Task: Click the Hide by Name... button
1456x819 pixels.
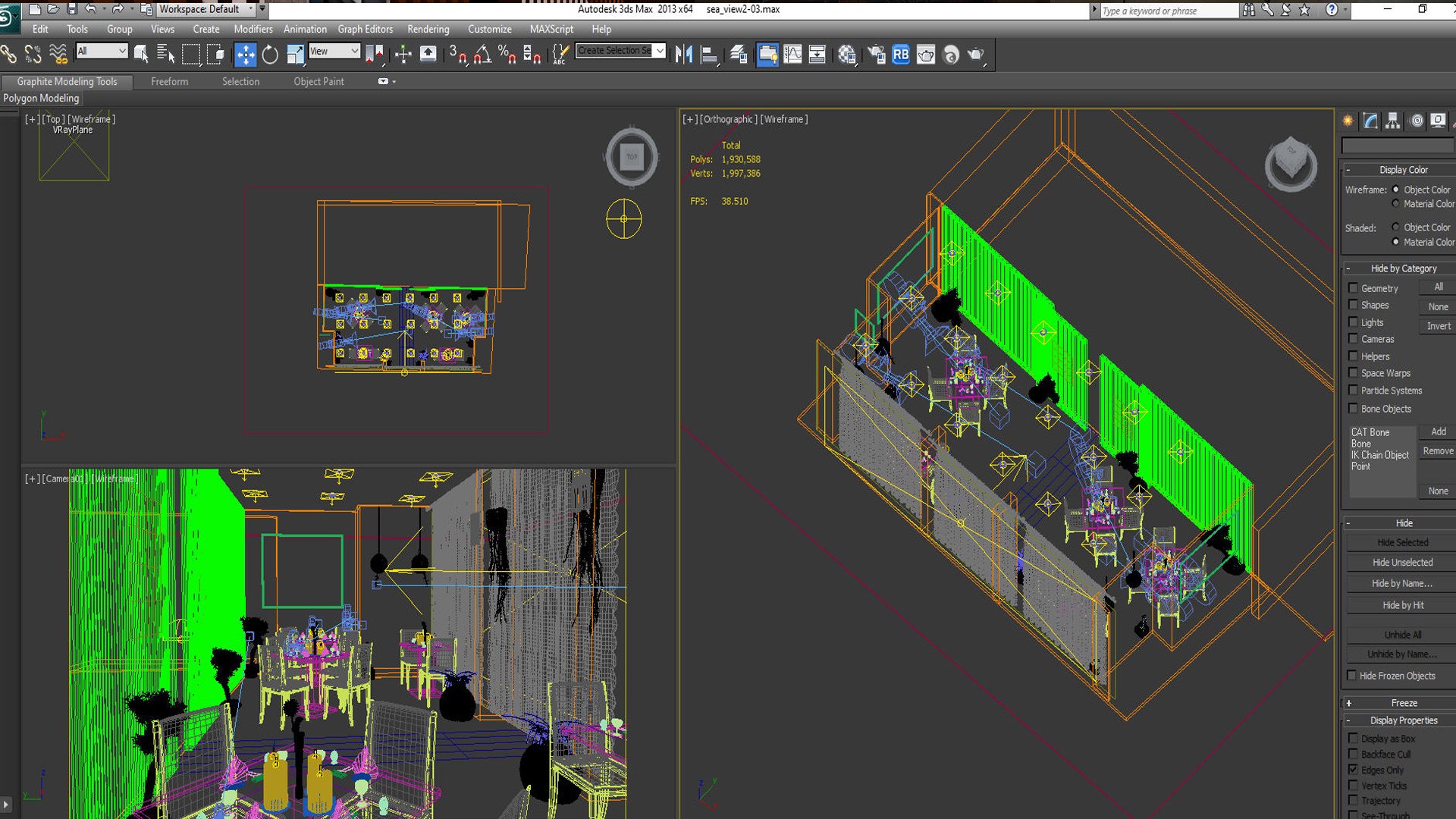Action: (x=1401, y=583)
